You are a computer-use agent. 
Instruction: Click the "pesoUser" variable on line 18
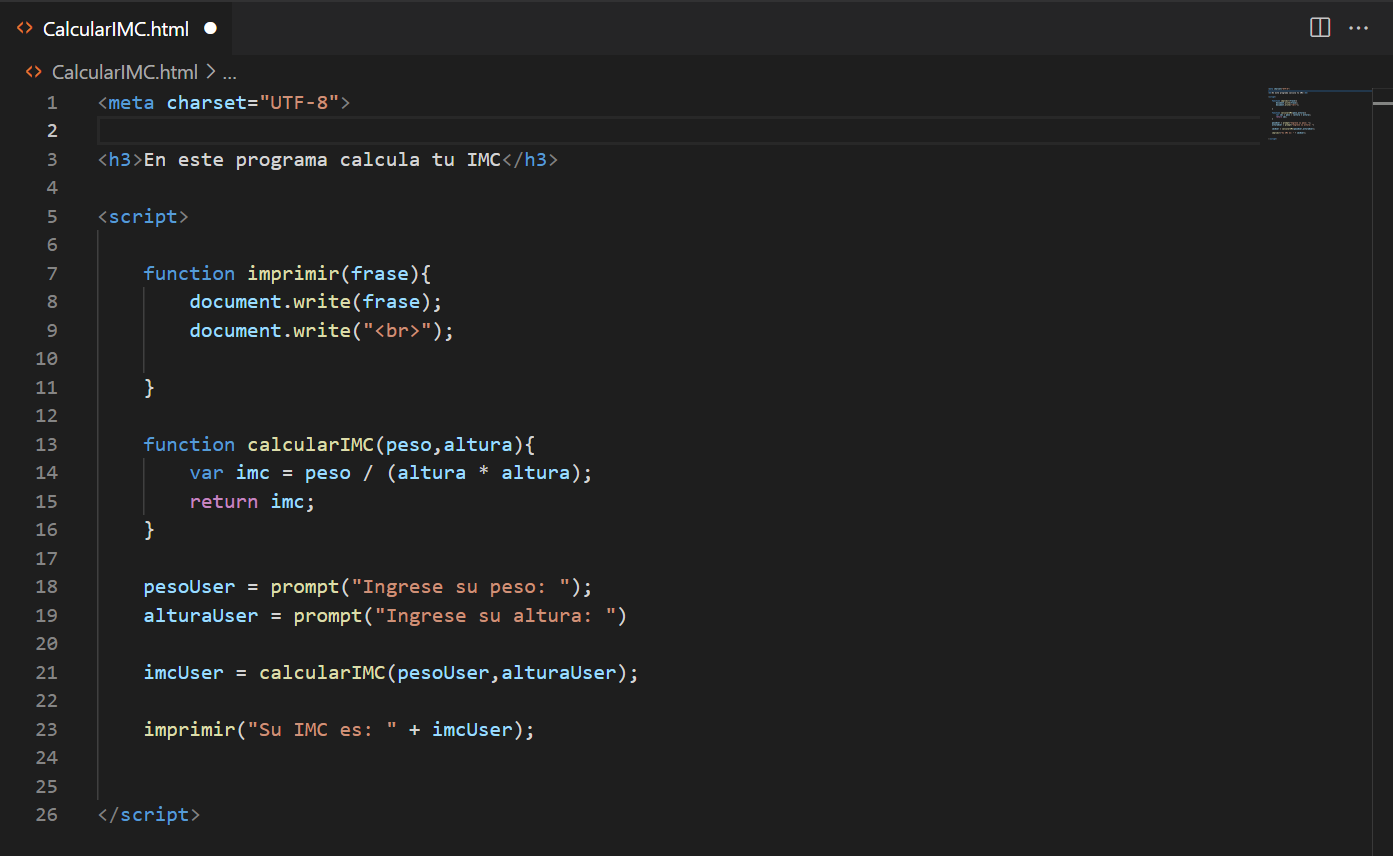[190, 586]
